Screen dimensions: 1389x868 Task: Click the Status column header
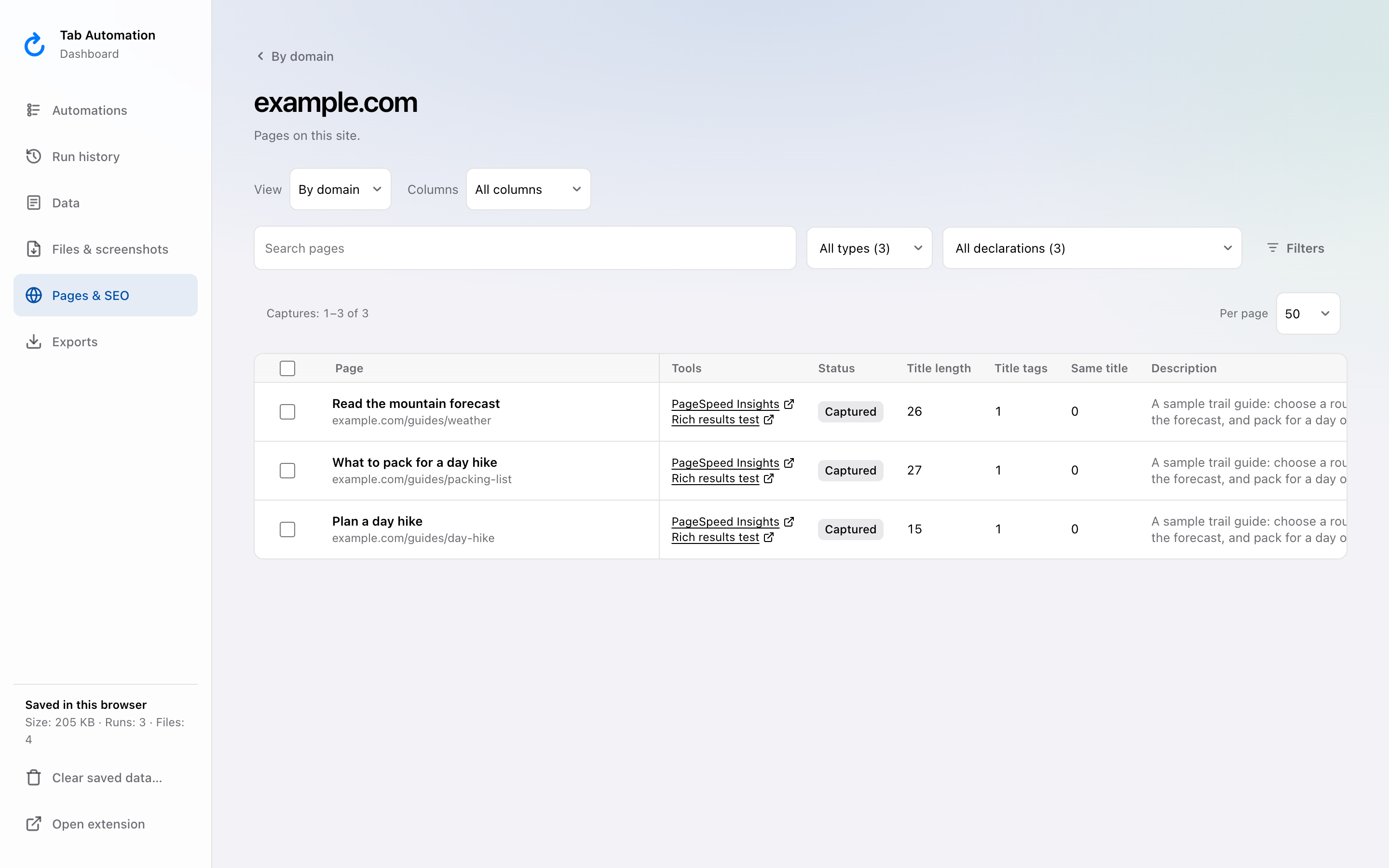pos(836,368)
